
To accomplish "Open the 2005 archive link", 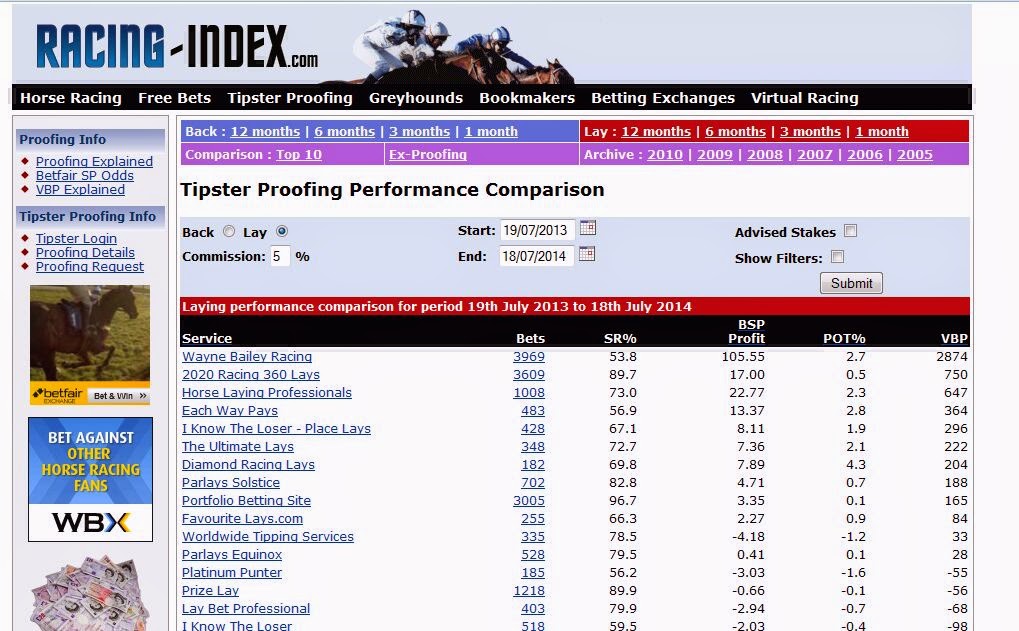I will click(915, 155).
